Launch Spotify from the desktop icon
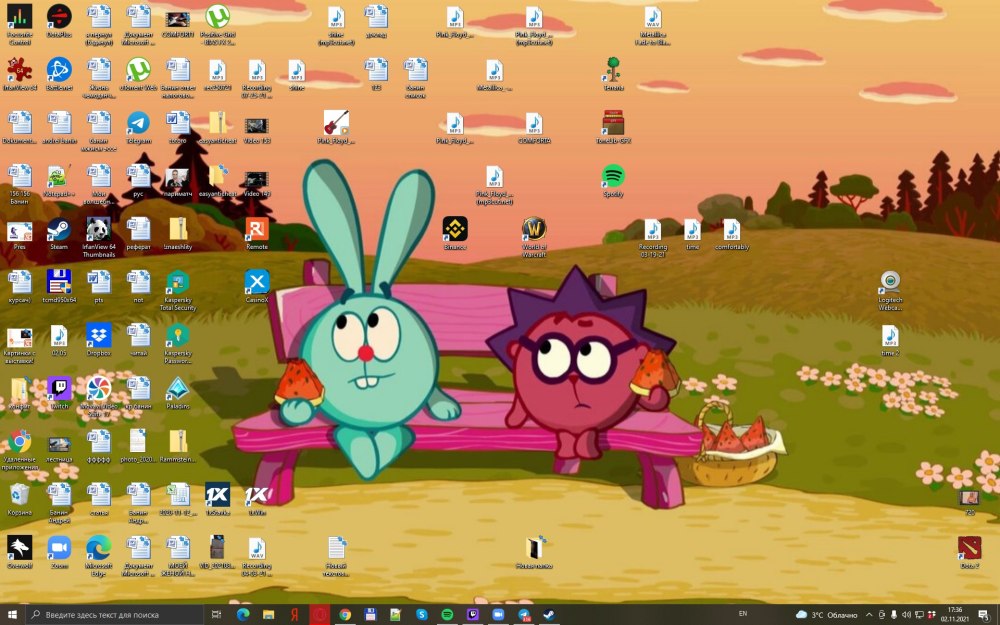The image size is (1000, 625). point(613,180)
